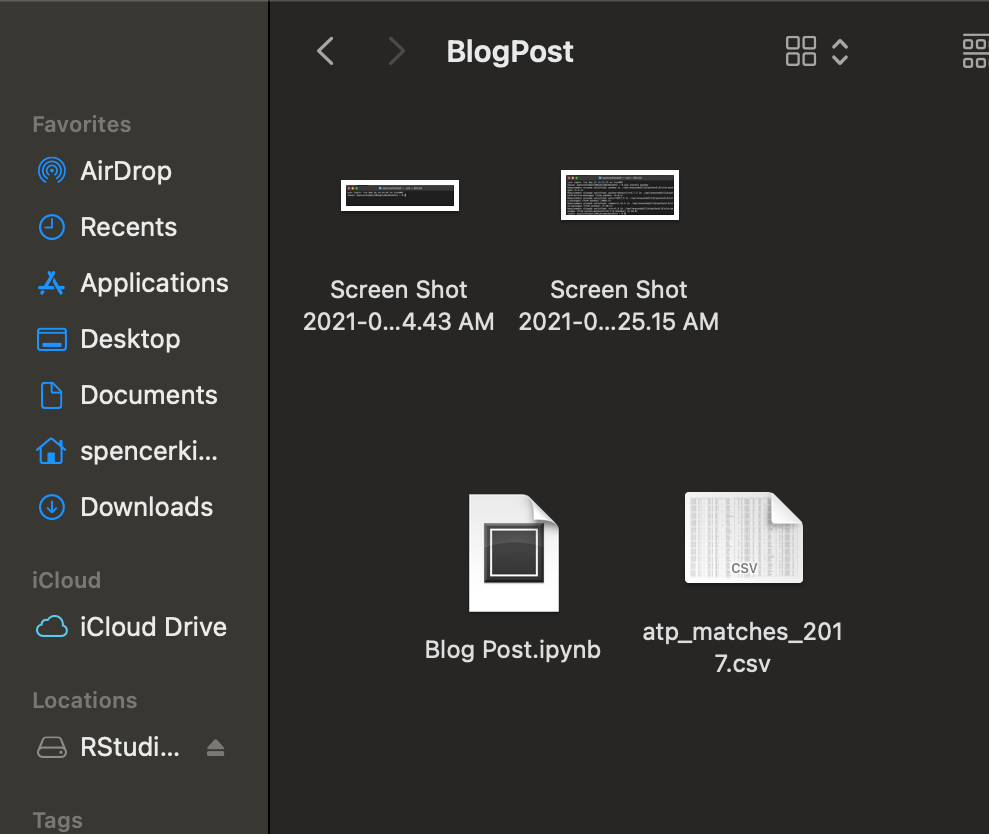Go back with the left chevron
The image size is (989, 834).
[325, 51]
